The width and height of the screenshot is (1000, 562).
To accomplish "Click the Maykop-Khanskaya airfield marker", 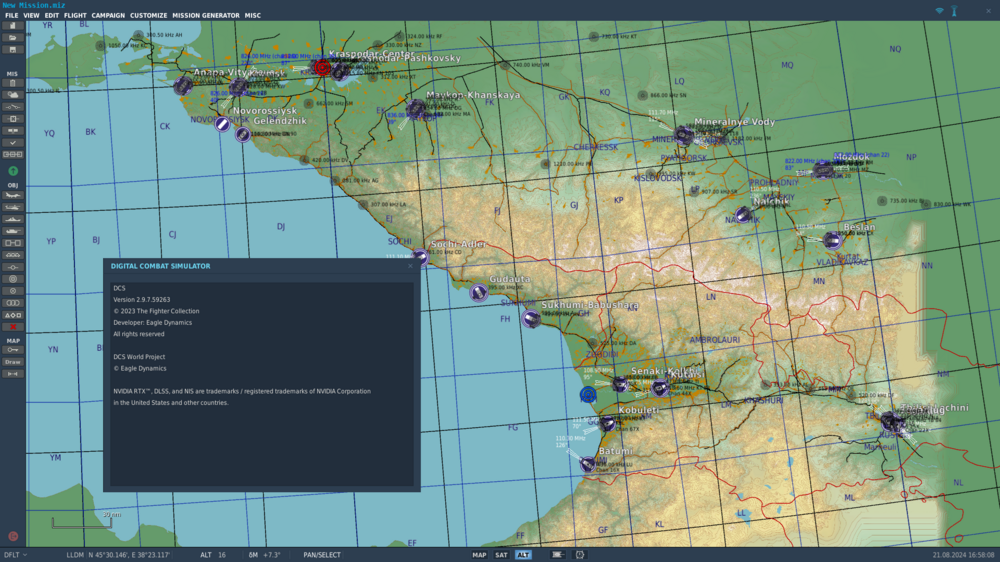I will pyautogui.click(x=416, y=108).
